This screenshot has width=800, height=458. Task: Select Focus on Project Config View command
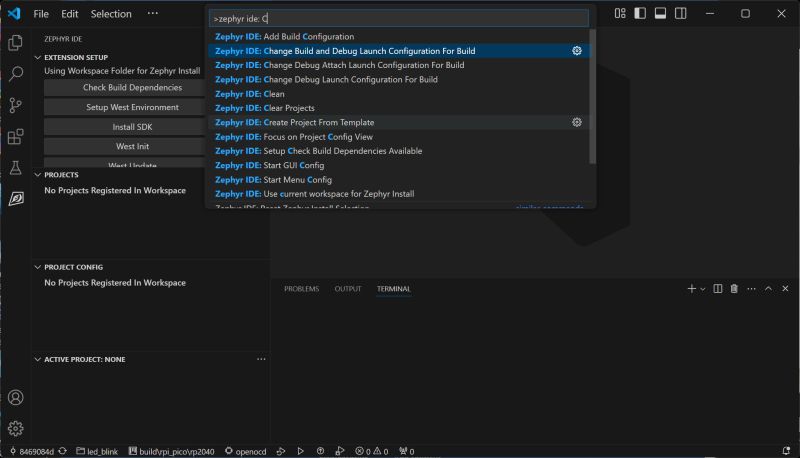pos(398,137)
